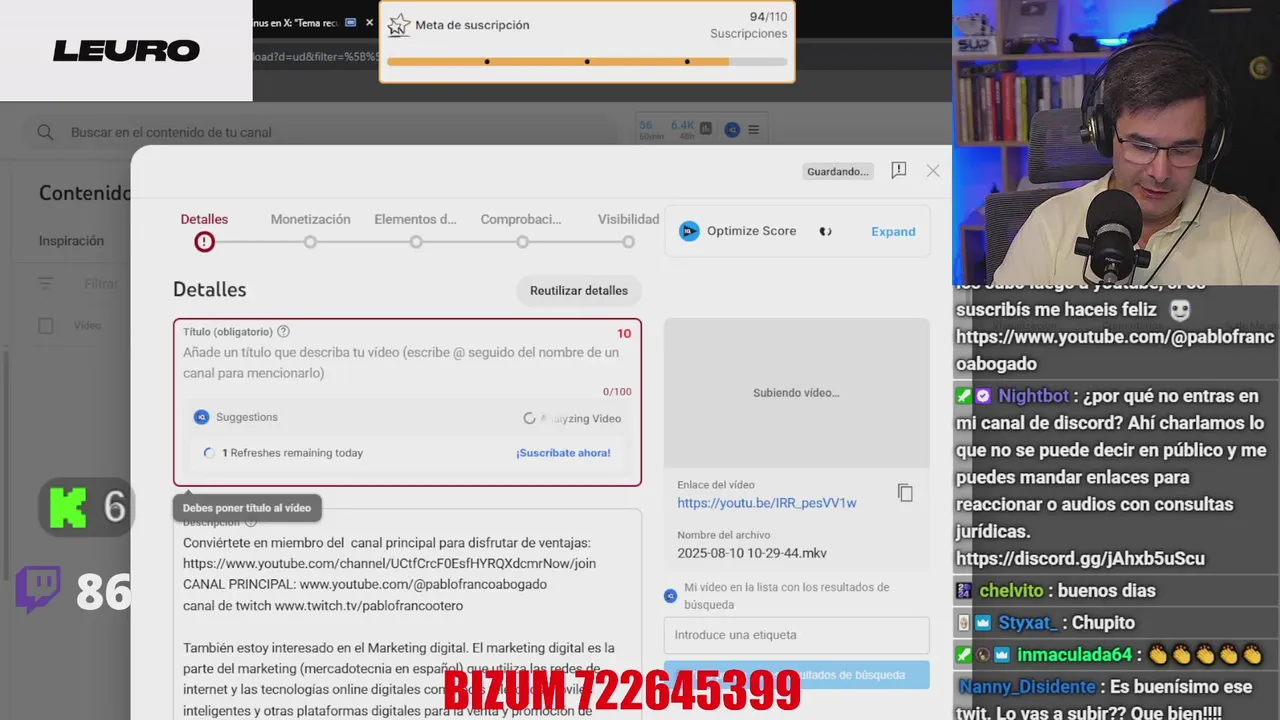This screenshot has height=720, width=1280.
Task: Close the browser tab with X
Action: pyautogui.click(x=369, y=22)
